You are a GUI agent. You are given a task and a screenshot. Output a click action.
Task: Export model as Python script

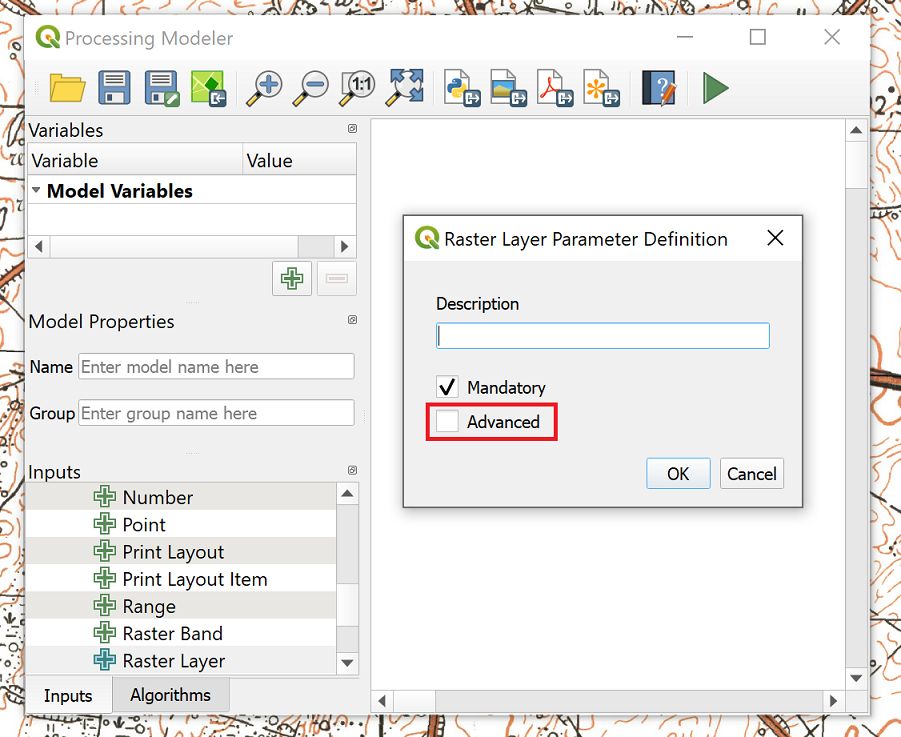click(x=462, y=88)
